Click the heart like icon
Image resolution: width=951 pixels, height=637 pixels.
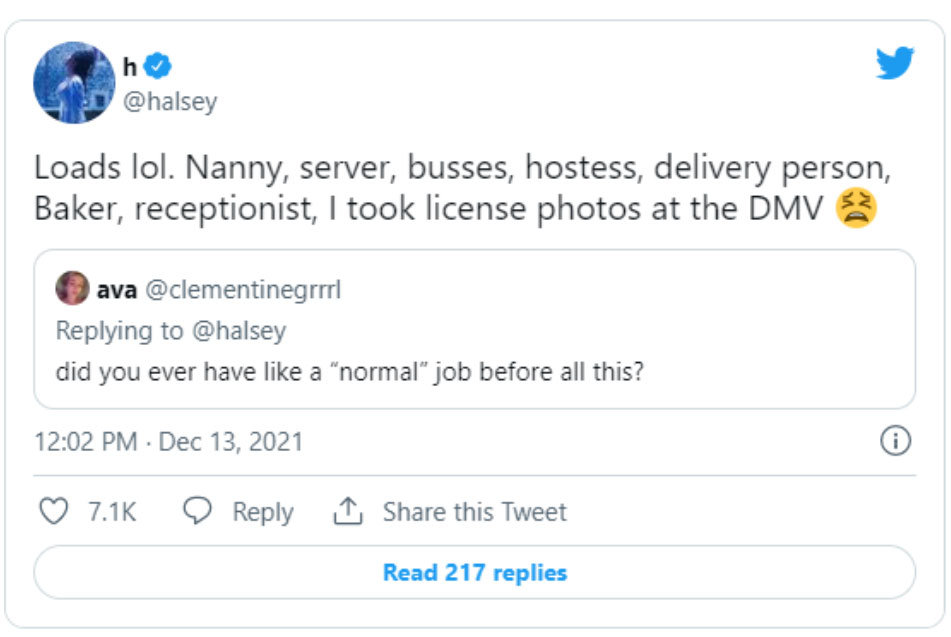pos(52,512)
